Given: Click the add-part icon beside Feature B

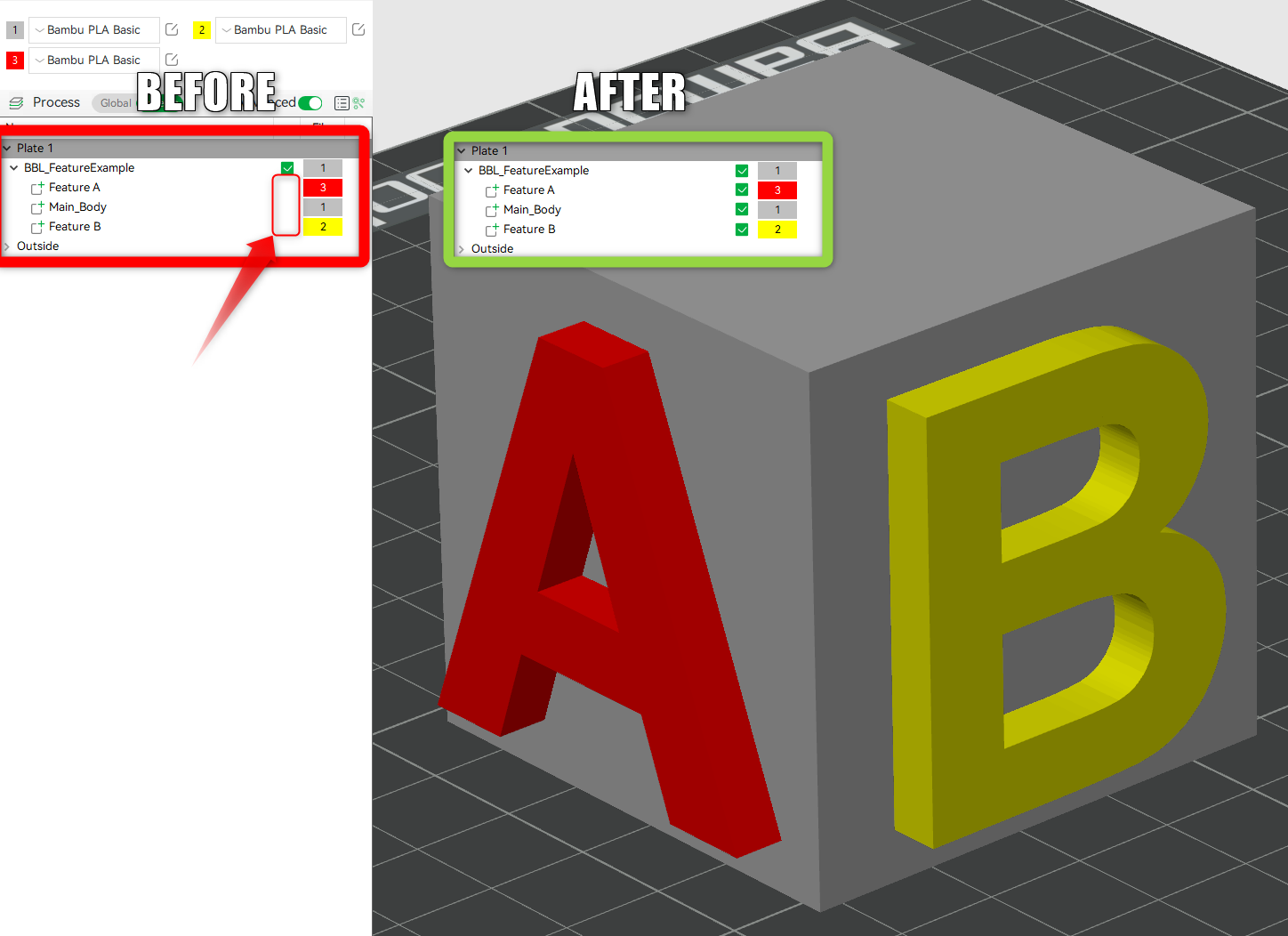Looking at the screenshot, I should tap(37, 226).
